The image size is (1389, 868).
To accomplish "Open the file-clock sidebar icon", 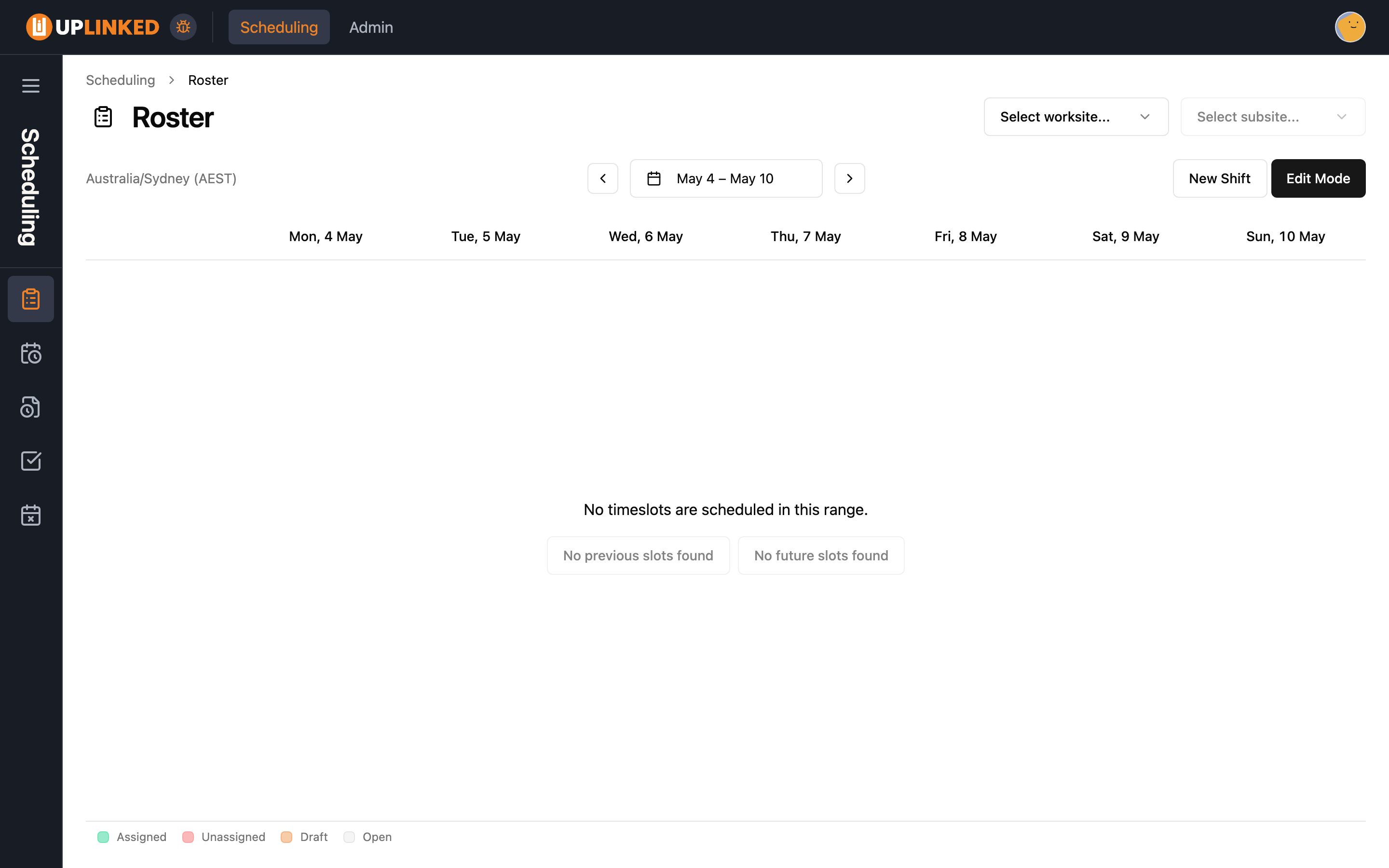I will pos(31,407).
